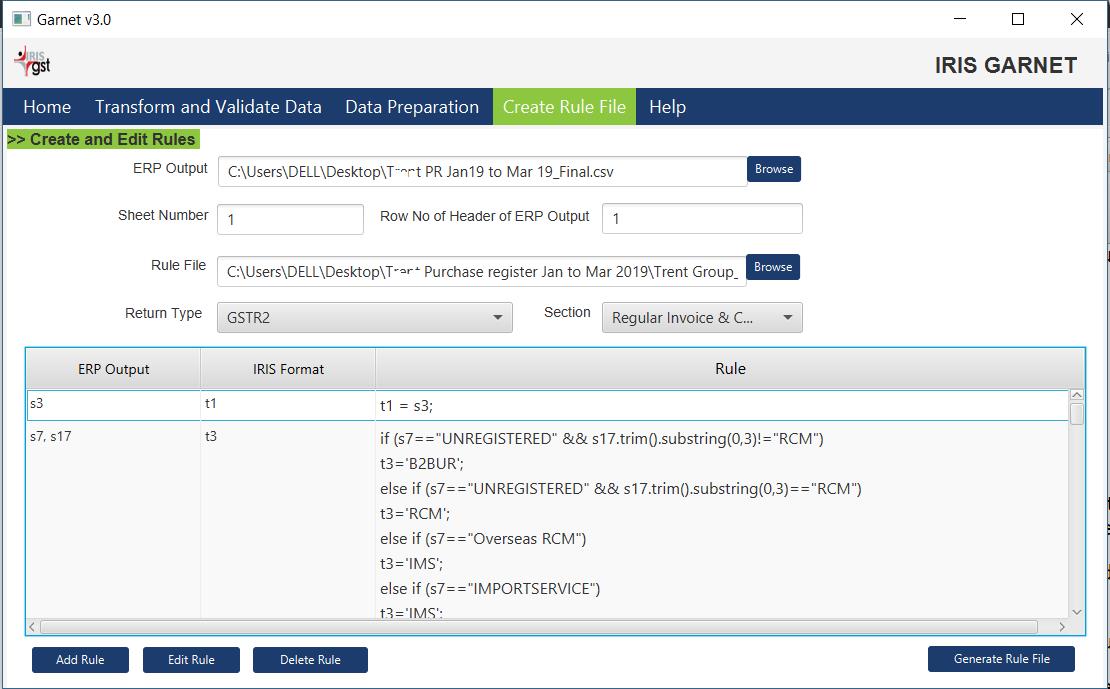Click the Rule column header
This screenshot has width=1110, height=689.
tap(730, 369)
